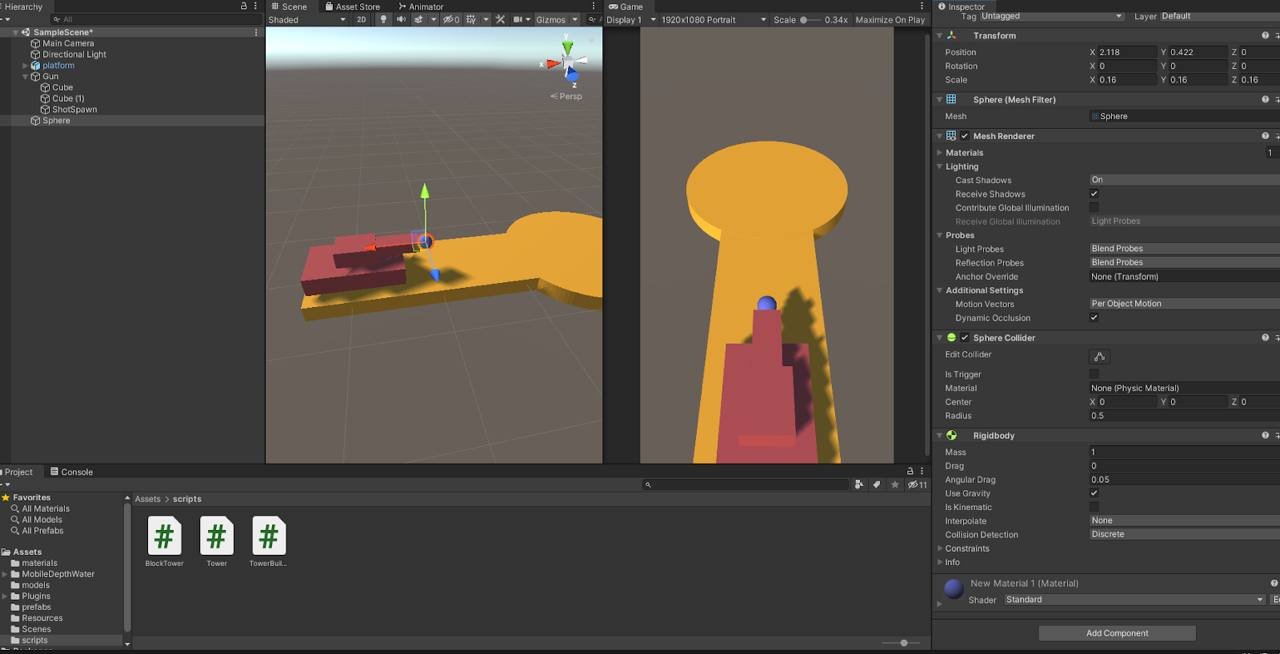This screenshot has height=654, width=1280.
Task: Expand the Materials section in Mesh Renderer
Action: pos(940,153)
